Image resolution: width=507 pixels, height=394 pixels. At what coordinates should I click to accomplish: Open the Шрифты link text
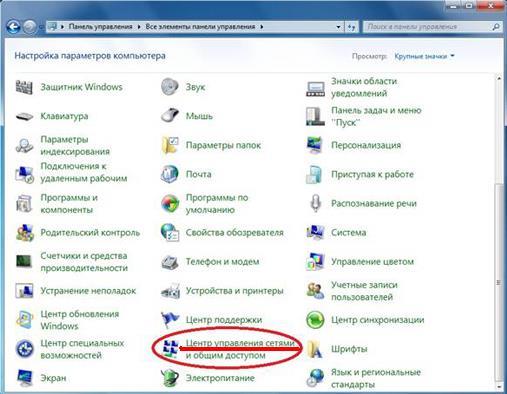pos(349,349)
